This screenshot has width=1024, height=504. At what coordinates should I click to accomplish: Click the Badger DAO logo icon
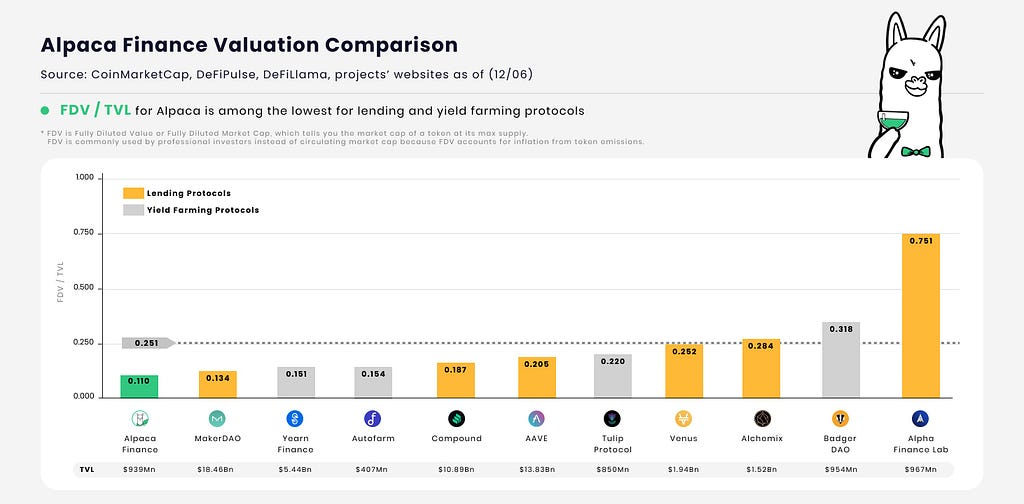(x=841, y=418)
